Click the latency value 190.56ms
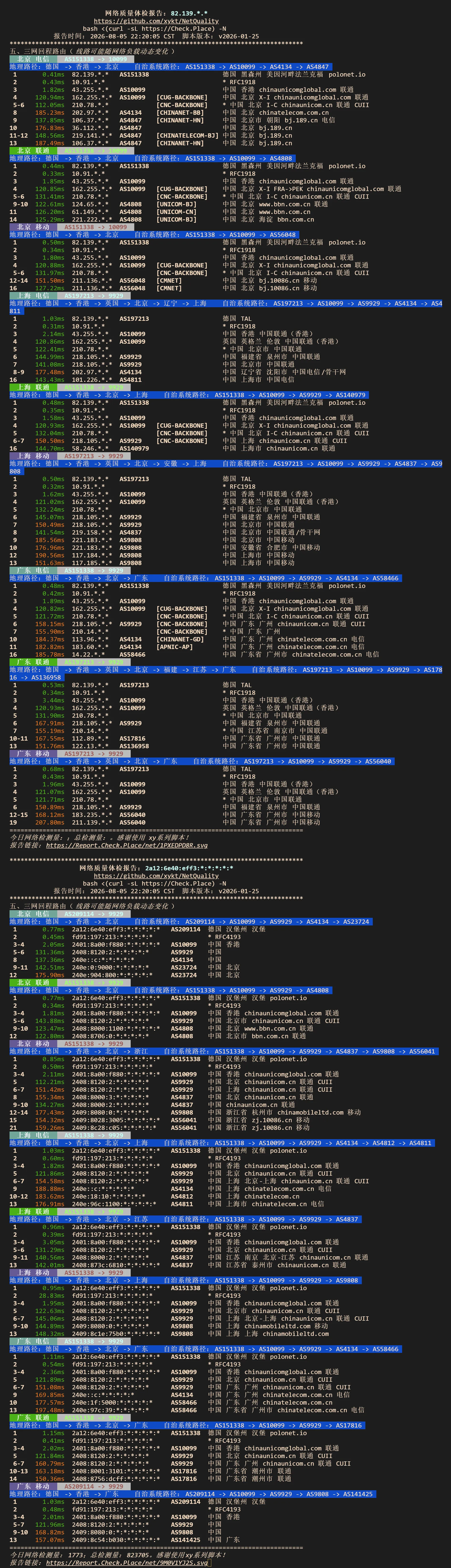Image resolution: width=451 pixels, height=1568 pixels. click(x=49, y=555)
